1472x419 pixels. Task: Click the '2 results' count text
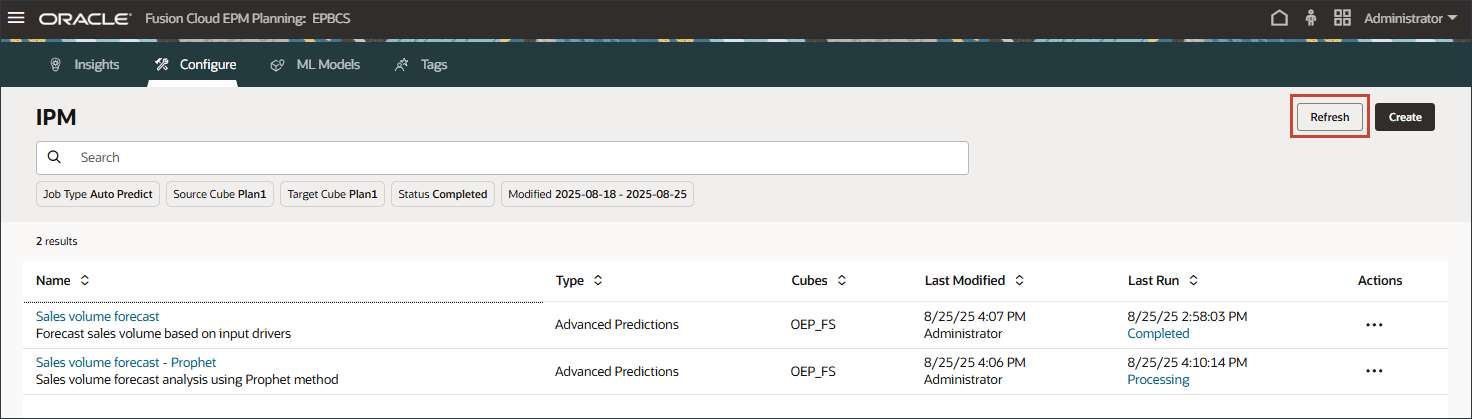click(x=57, y=241)
